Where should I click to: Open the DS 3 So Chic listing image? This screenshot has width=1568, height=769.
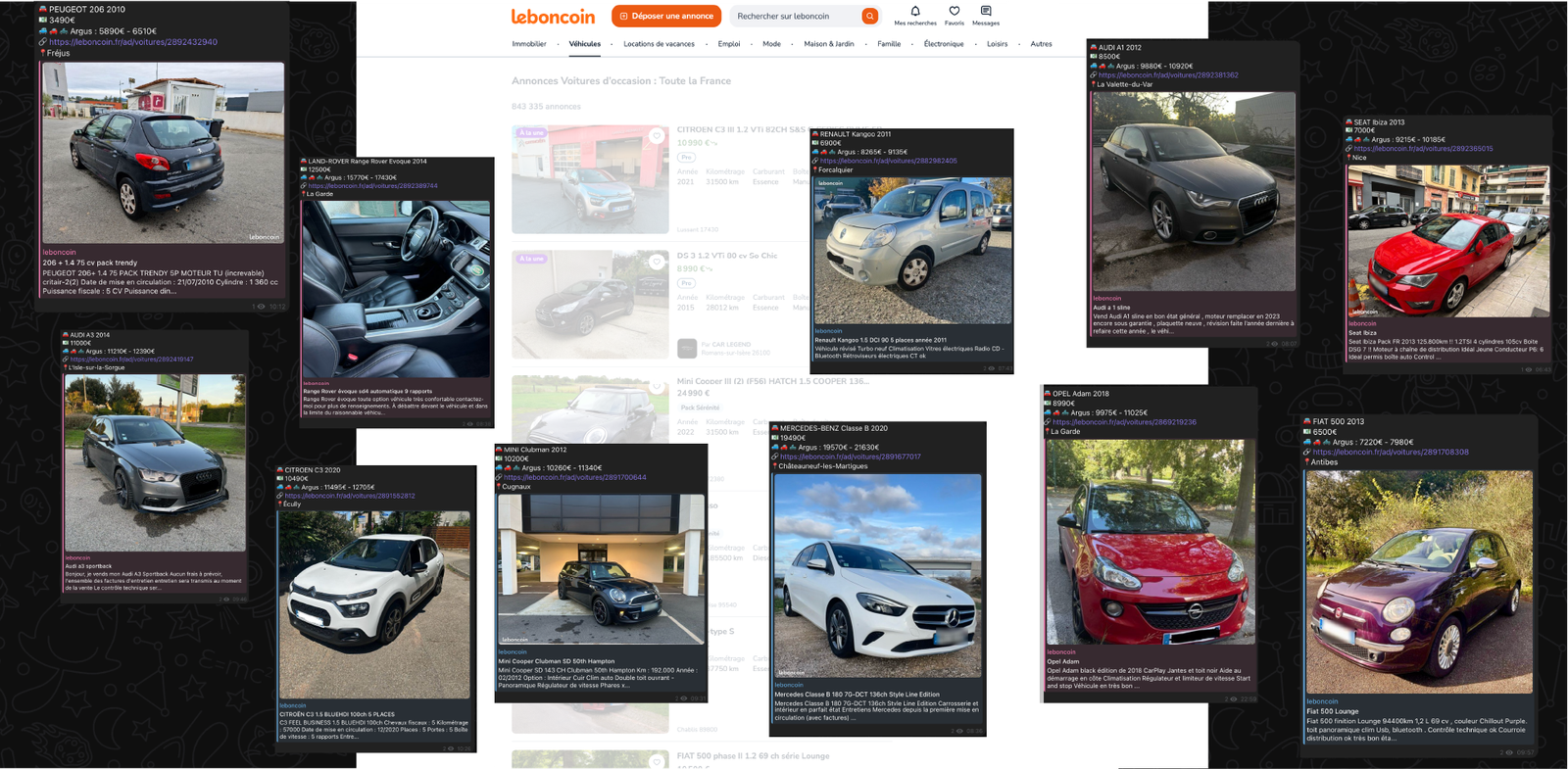[x=590, y=305]
